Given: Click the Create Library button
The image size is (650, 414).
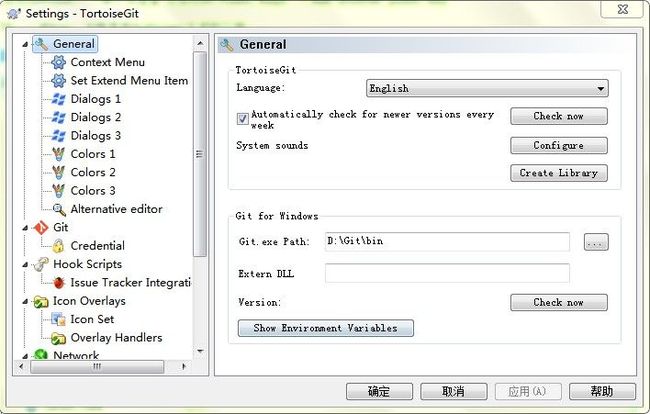Looking at the screenshot, I should click(x=559, y=173).
